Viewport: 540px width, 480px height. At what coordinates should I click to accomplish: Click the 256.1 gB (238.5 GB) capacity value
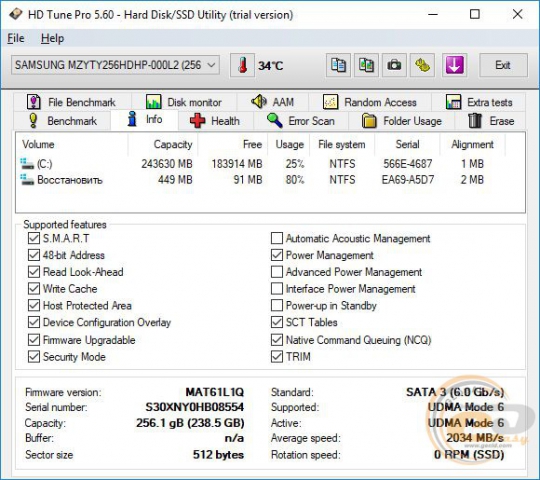[x=190, y=422]
